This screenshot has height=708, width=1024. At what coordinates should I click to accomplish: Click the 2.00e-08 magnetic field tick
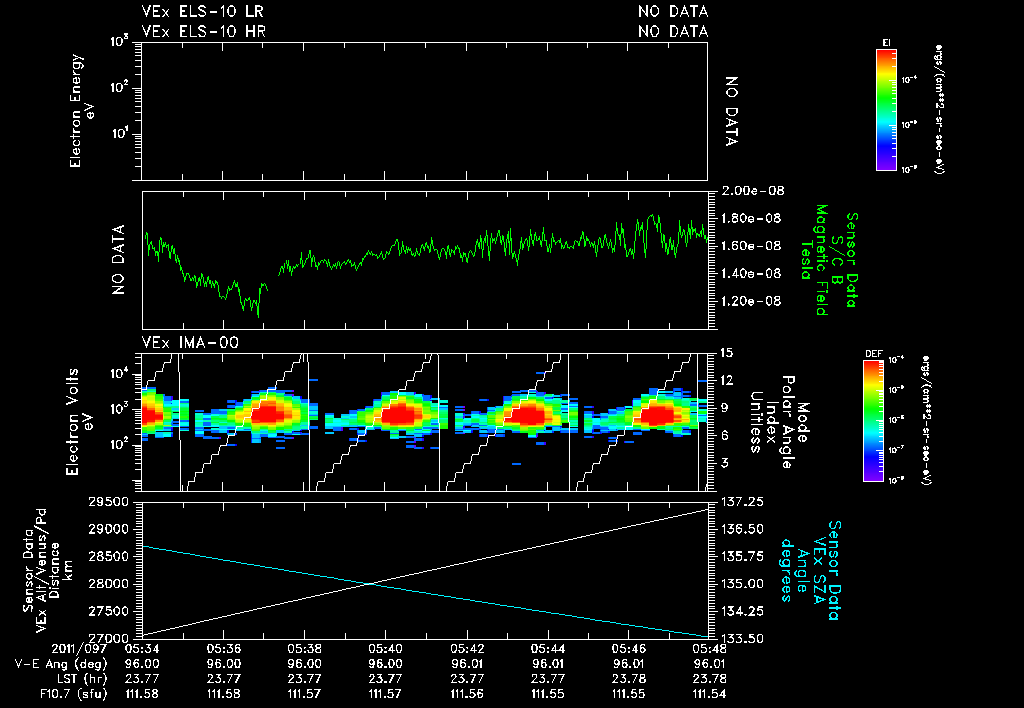[753, 191]
